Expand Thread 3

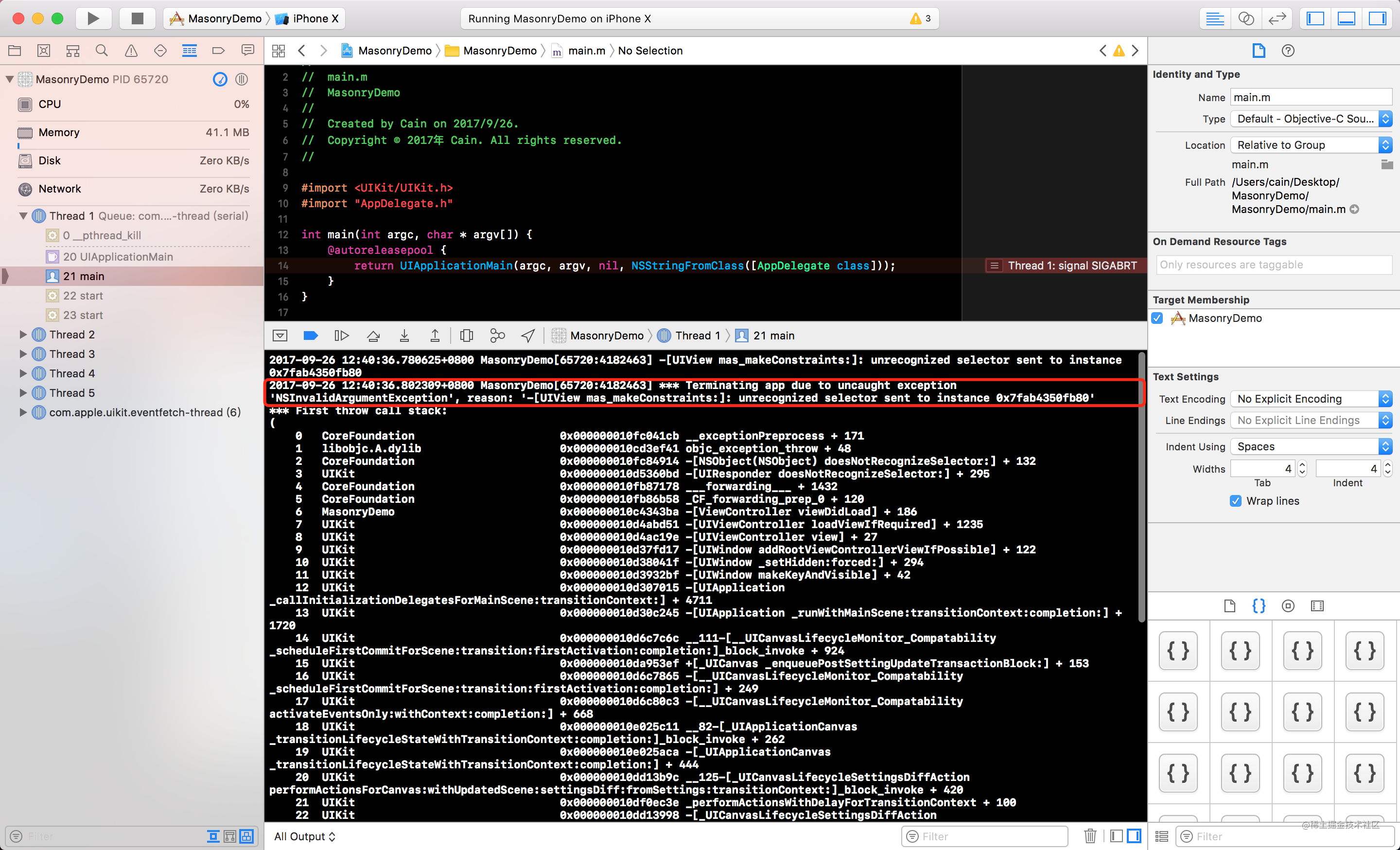23,354
